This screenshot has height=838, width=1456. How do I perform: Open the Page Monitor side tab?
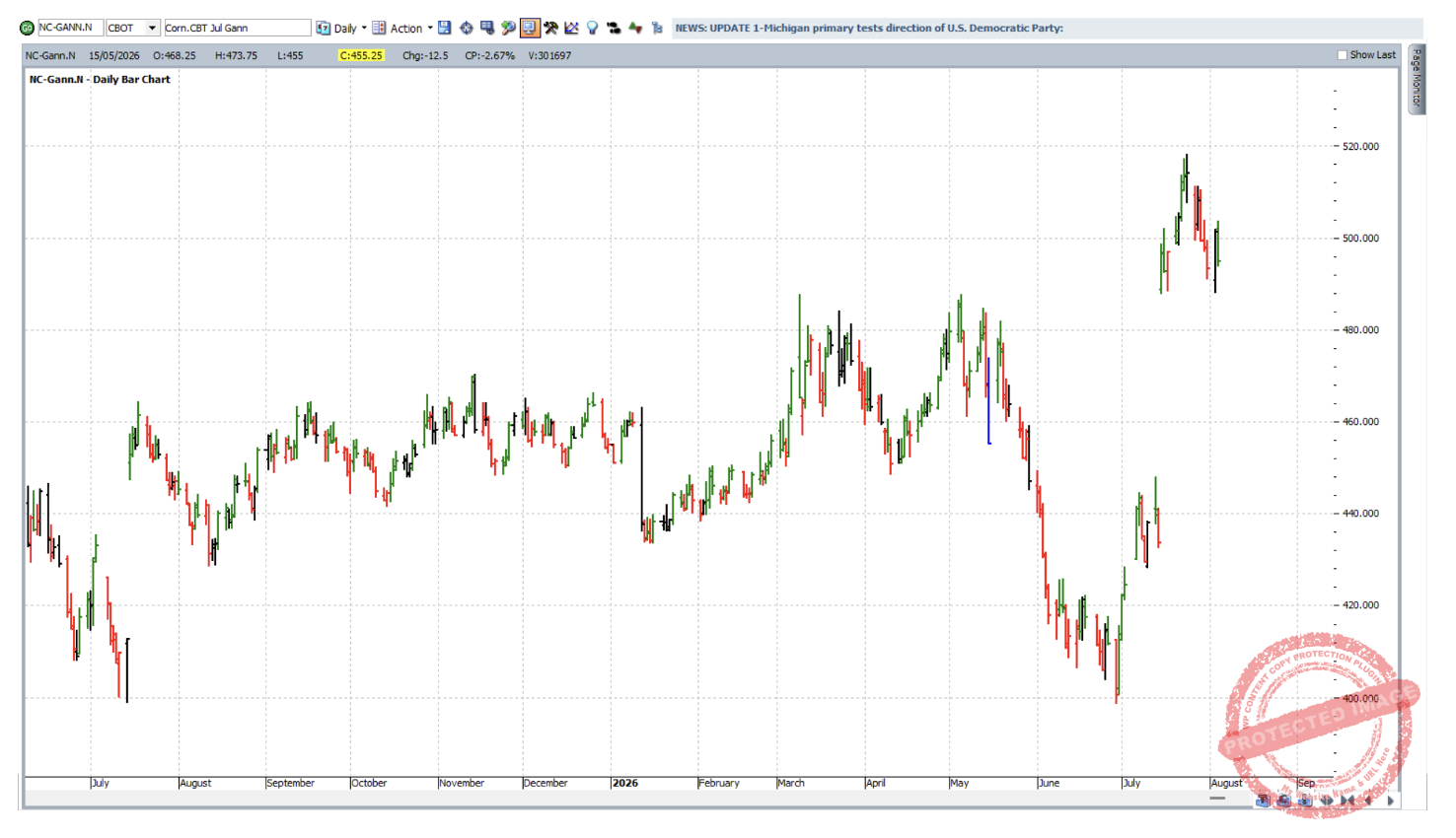[1417, 79]
